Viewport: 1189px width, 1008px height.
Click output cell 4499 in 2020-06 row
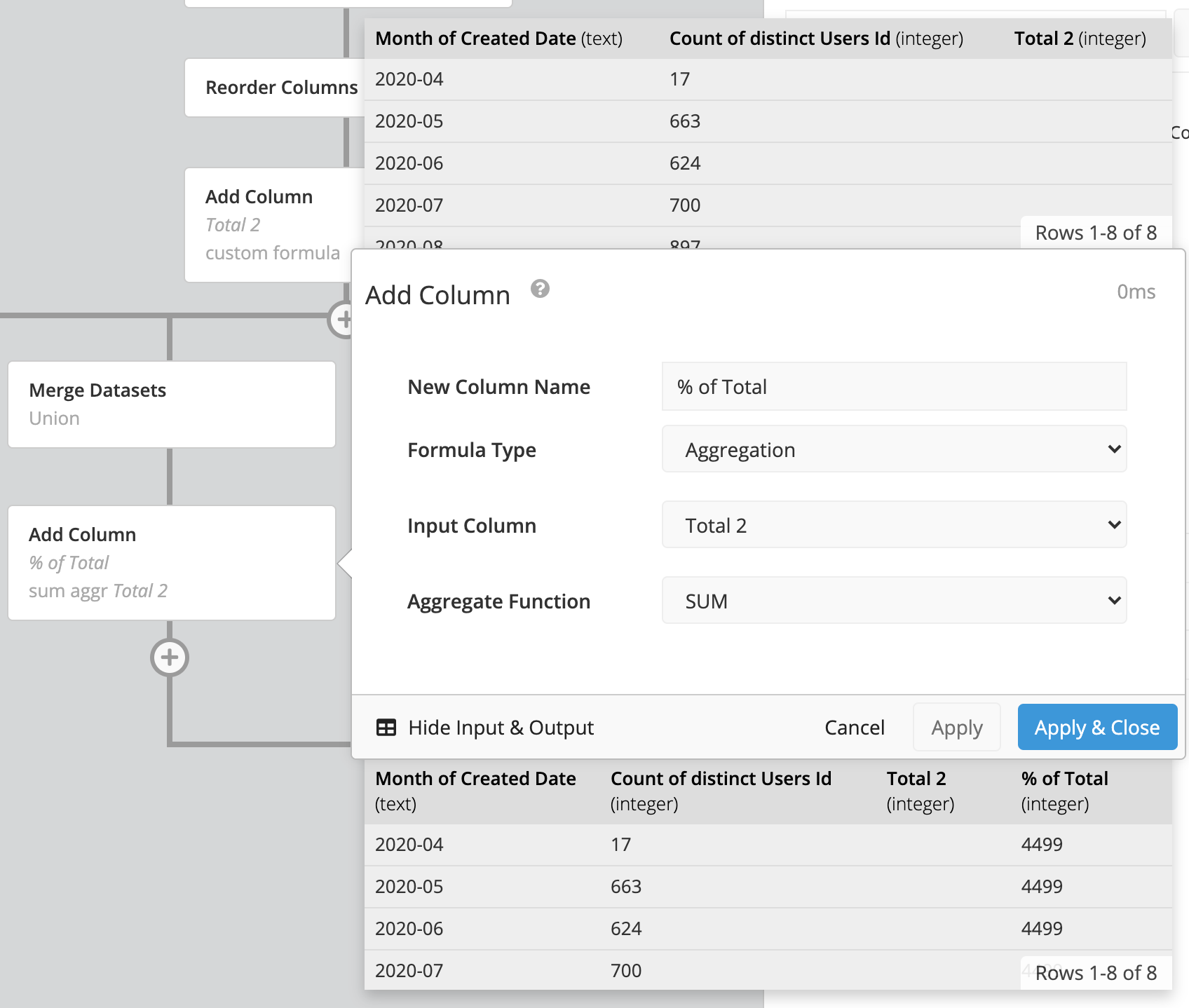(1042, 929)
